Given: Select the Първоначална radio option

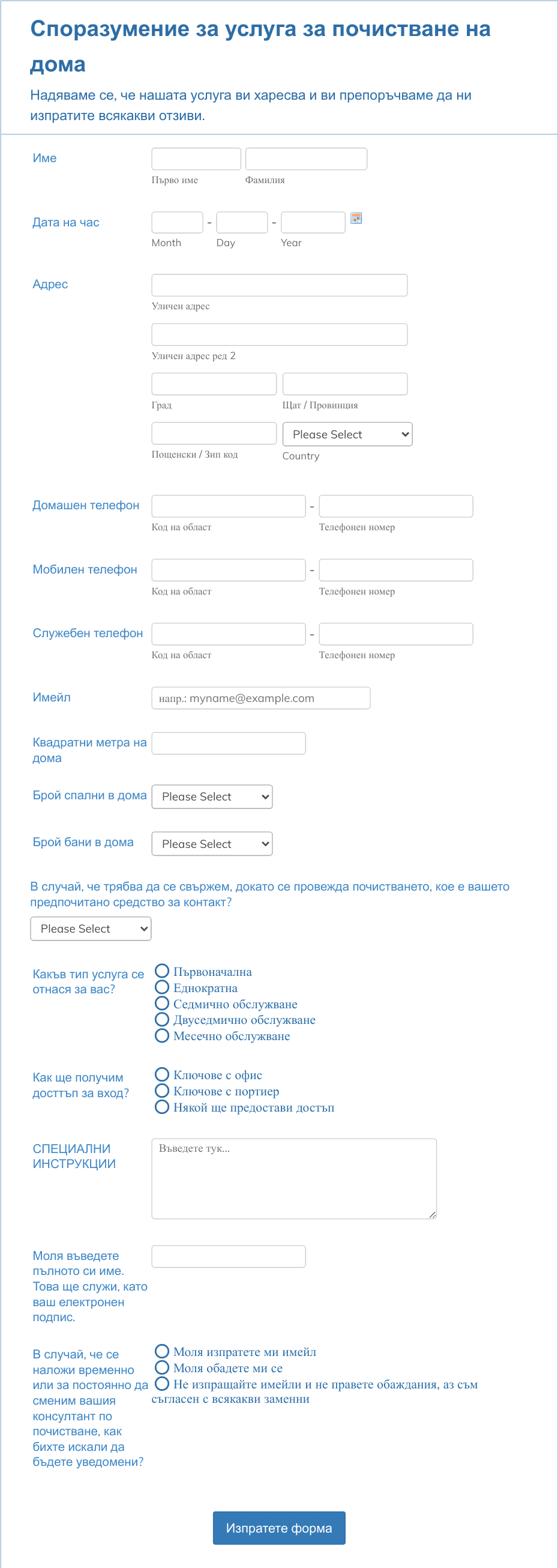Looking at the screenshot, I should [161, 971].
